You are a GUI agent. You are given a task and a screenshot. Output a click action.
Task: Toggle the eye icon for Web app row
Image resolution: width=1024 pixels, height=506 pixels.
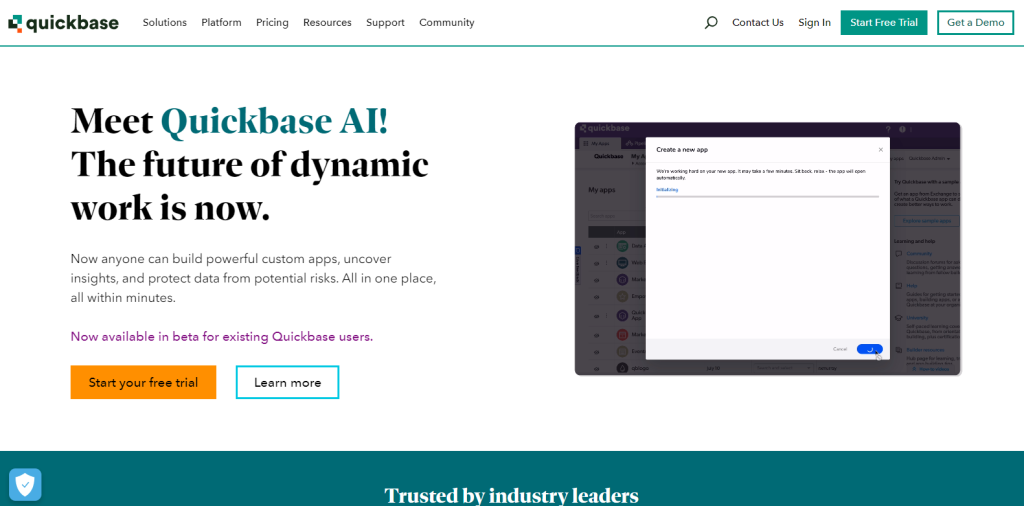tap(596, 263)
